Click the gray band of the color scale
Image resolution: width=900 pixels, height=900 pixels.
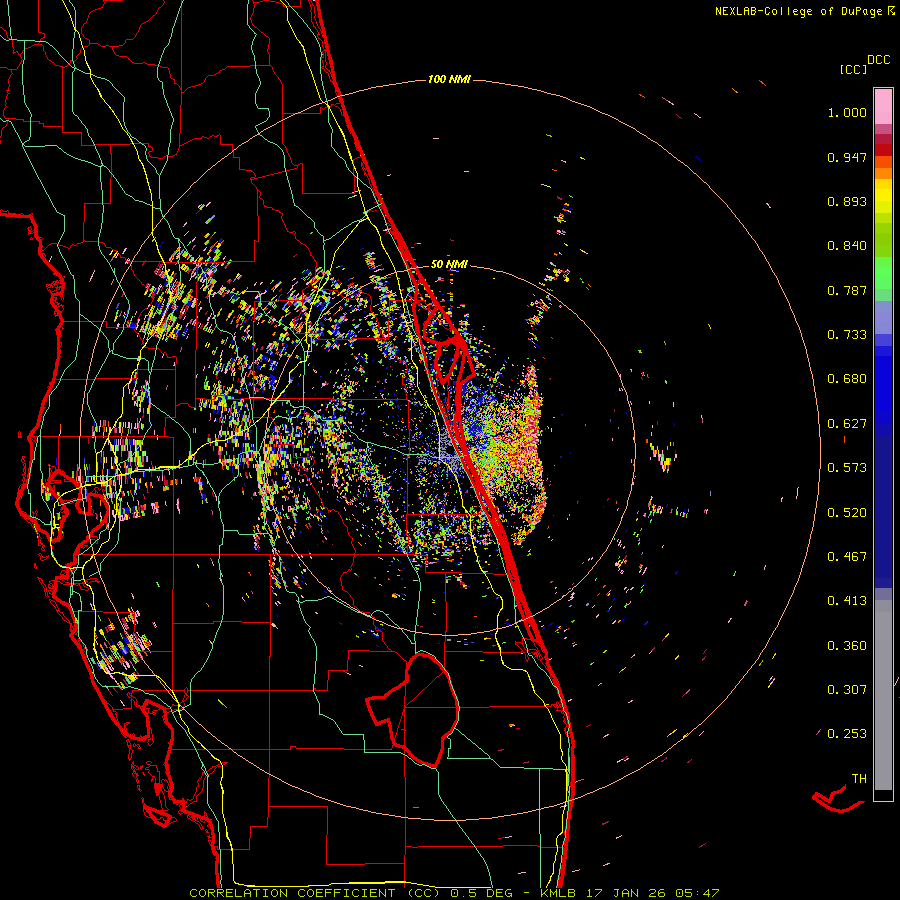click(x=883, y=695)
